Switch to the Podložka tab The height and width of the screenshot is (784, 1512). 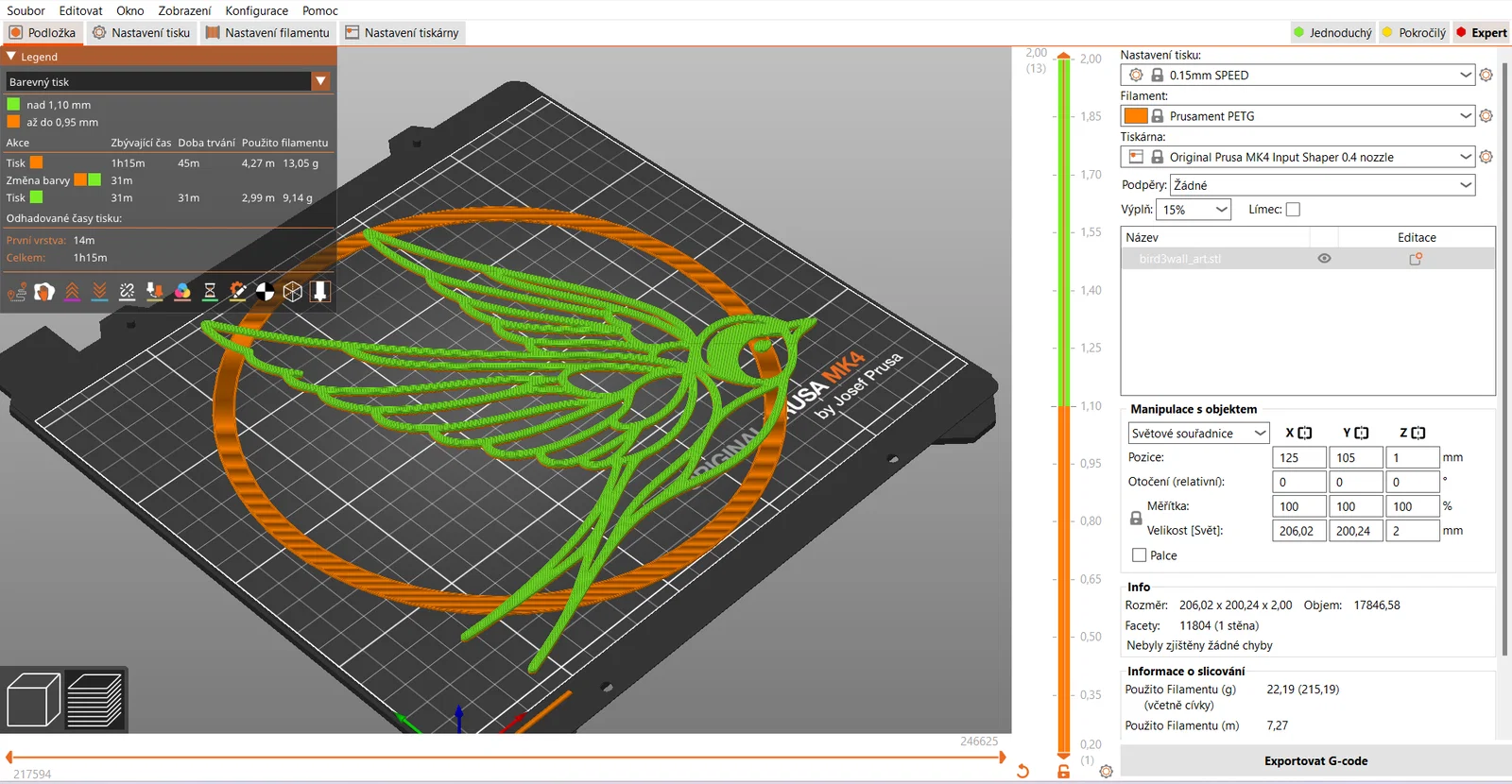tap(43, 32)
